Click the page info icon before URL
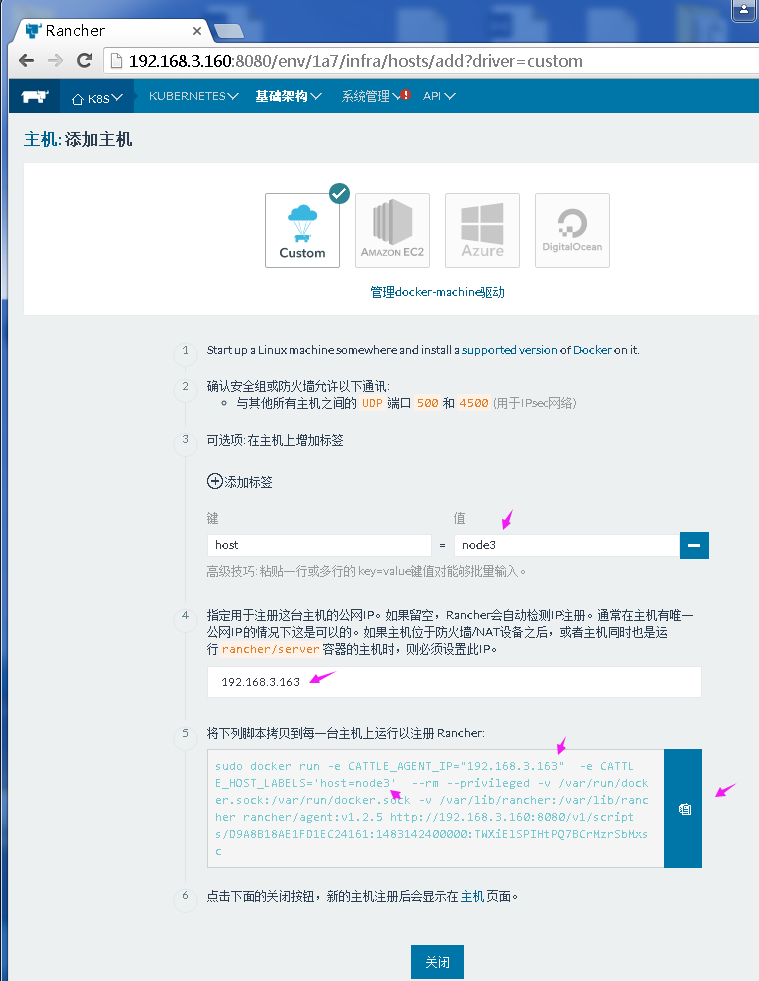Screen dimensions: 759x981 116,61
